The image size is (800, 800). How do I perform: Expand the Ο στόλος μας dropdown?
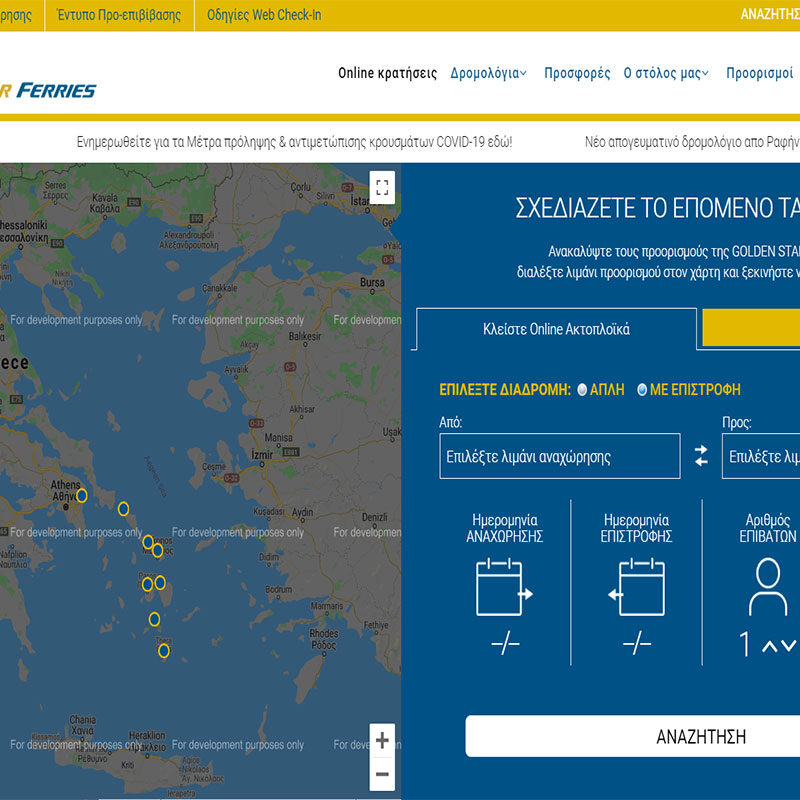pos(666,73)
